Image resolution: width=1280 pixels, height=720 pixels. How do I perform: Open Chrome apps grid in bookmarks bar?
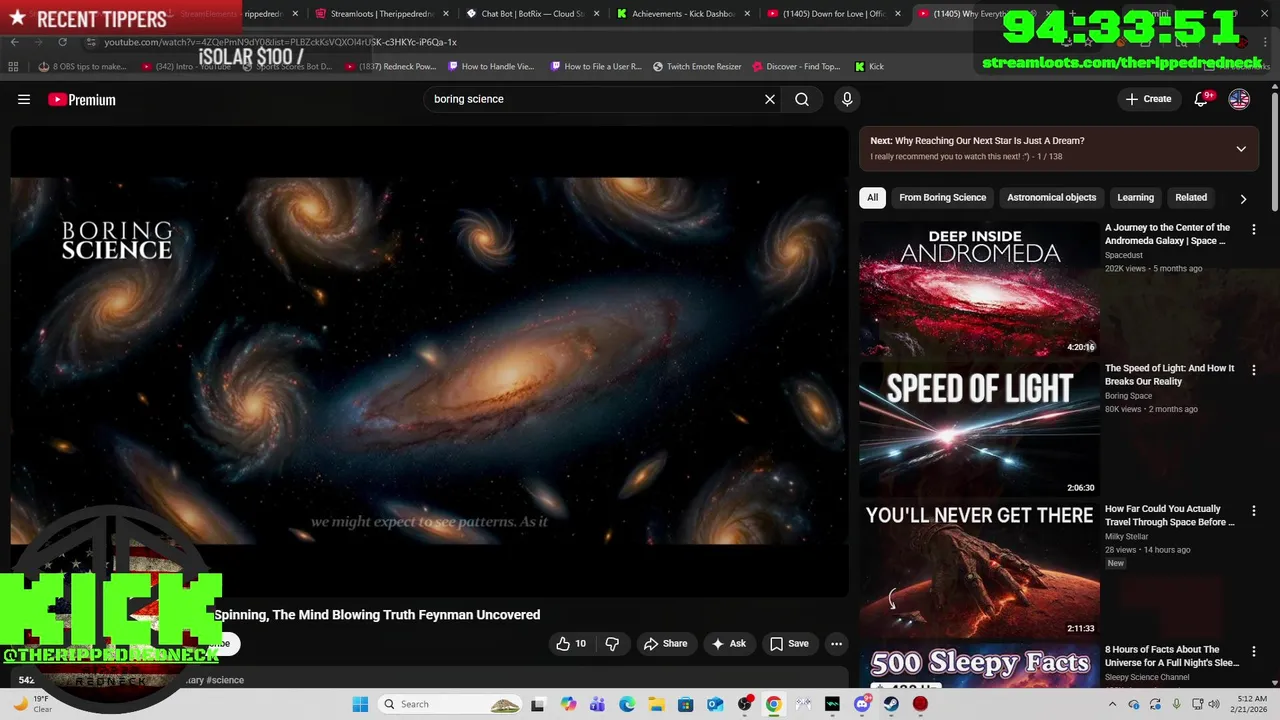pyautogui.click(x=13, y=66)
